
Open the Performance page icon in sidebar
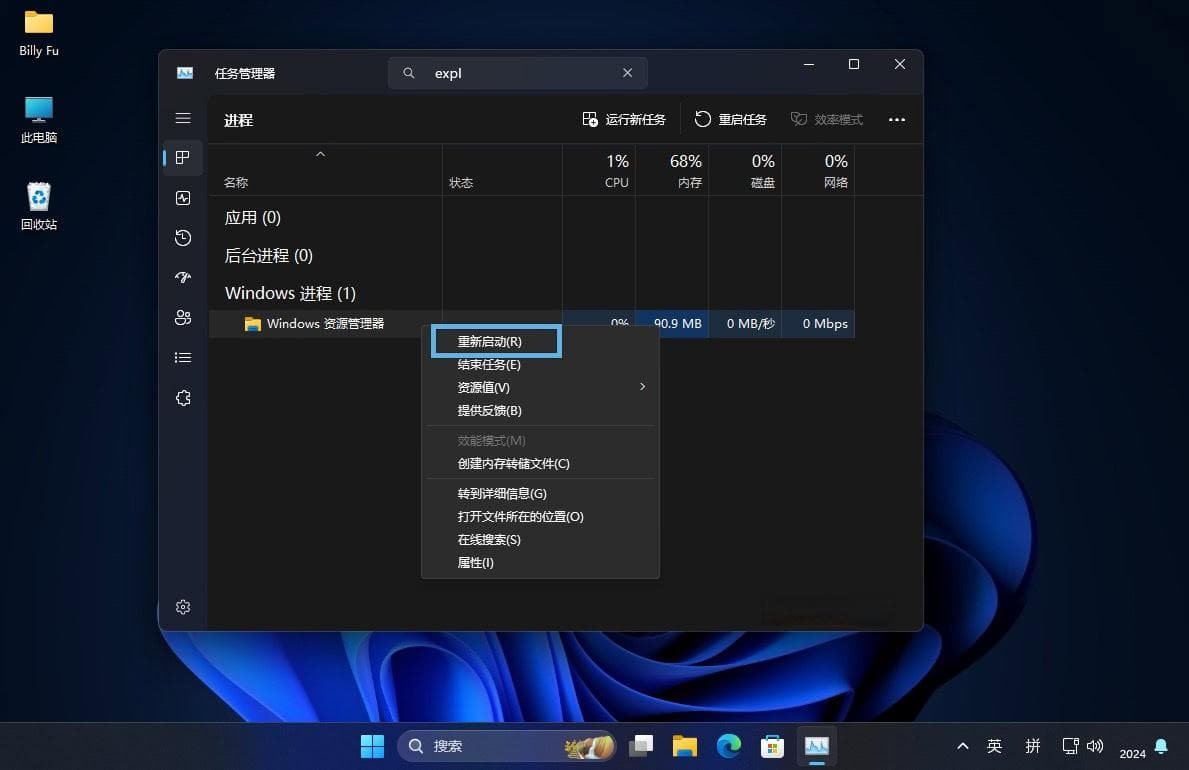pyautogui.click(x=183, y=198)
